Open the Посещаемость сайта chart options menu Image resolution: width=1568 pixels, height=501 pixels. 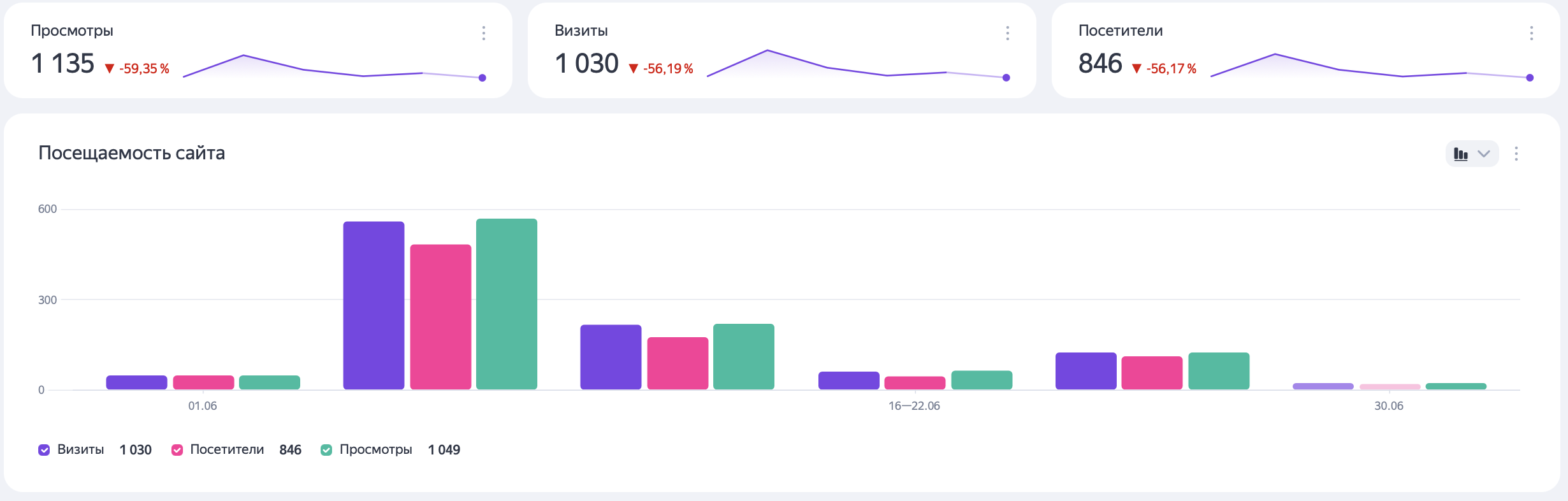tap(1516, 154)
